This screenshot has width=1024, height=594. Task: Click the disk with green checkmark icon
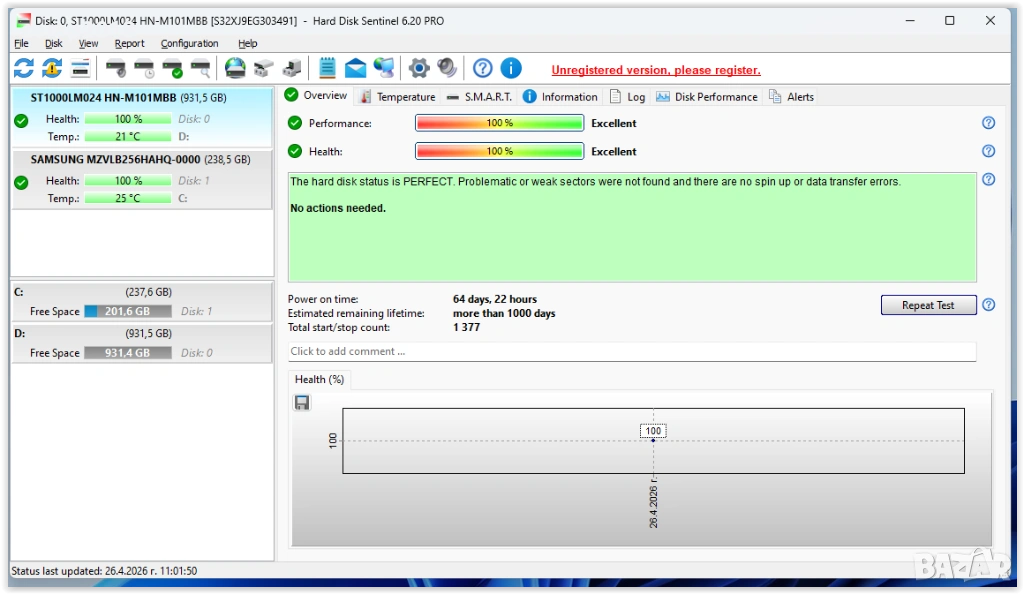[x=173, y=68]
